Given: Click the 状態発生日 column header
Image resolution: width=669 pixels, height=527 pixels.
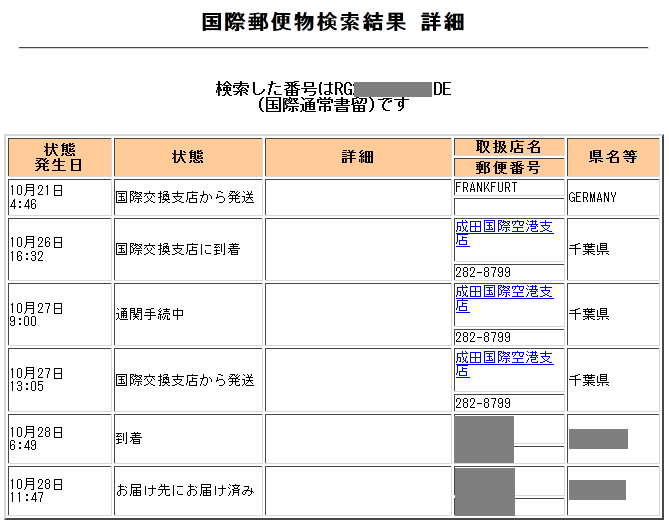Looking at the screenshot, I should coord(59,157).
